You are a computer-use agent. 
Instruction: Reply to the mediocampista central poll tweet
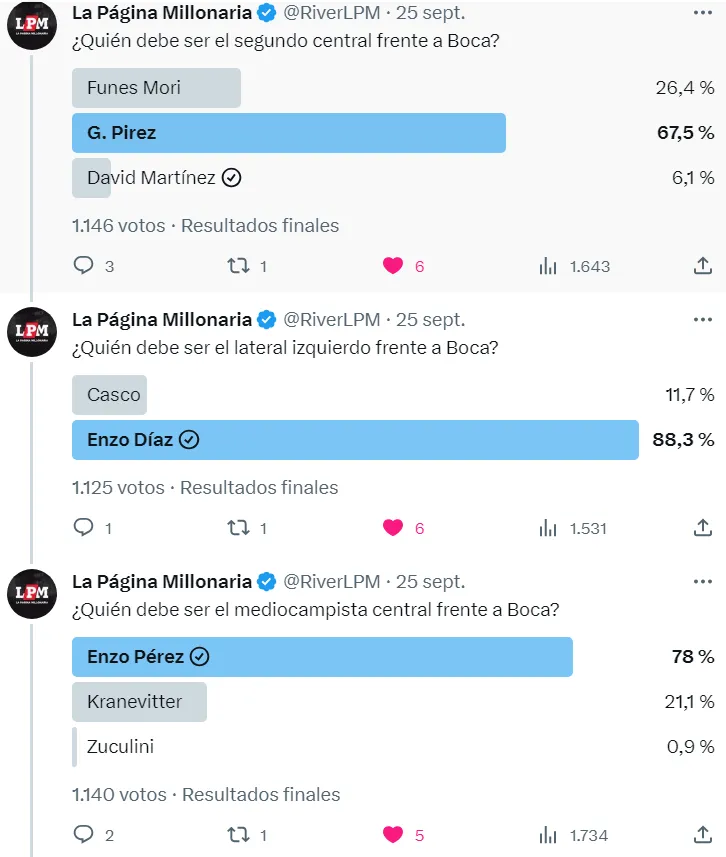click(x=84, y=834)
